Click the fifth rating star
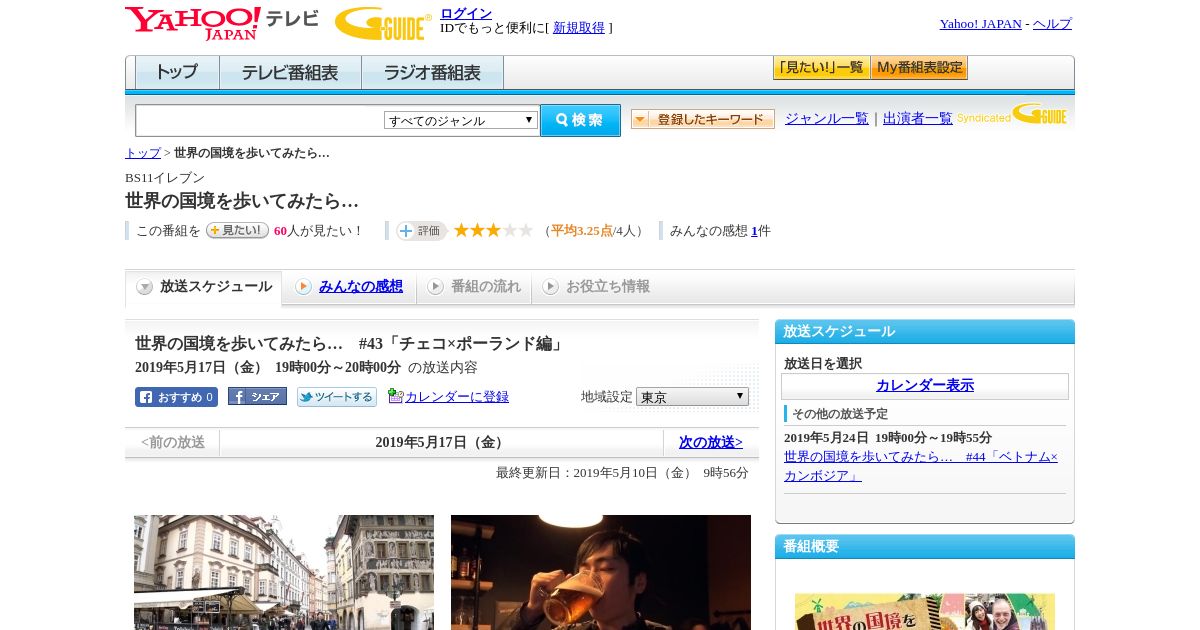The height and width of the screenshot is (630, 1200). point(526,230)
